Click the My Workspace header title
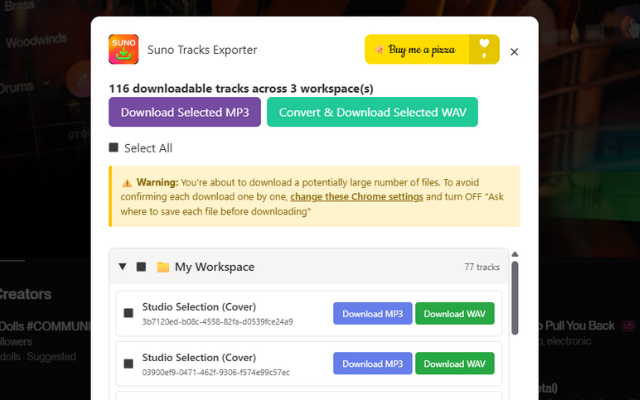 [214, 267]
